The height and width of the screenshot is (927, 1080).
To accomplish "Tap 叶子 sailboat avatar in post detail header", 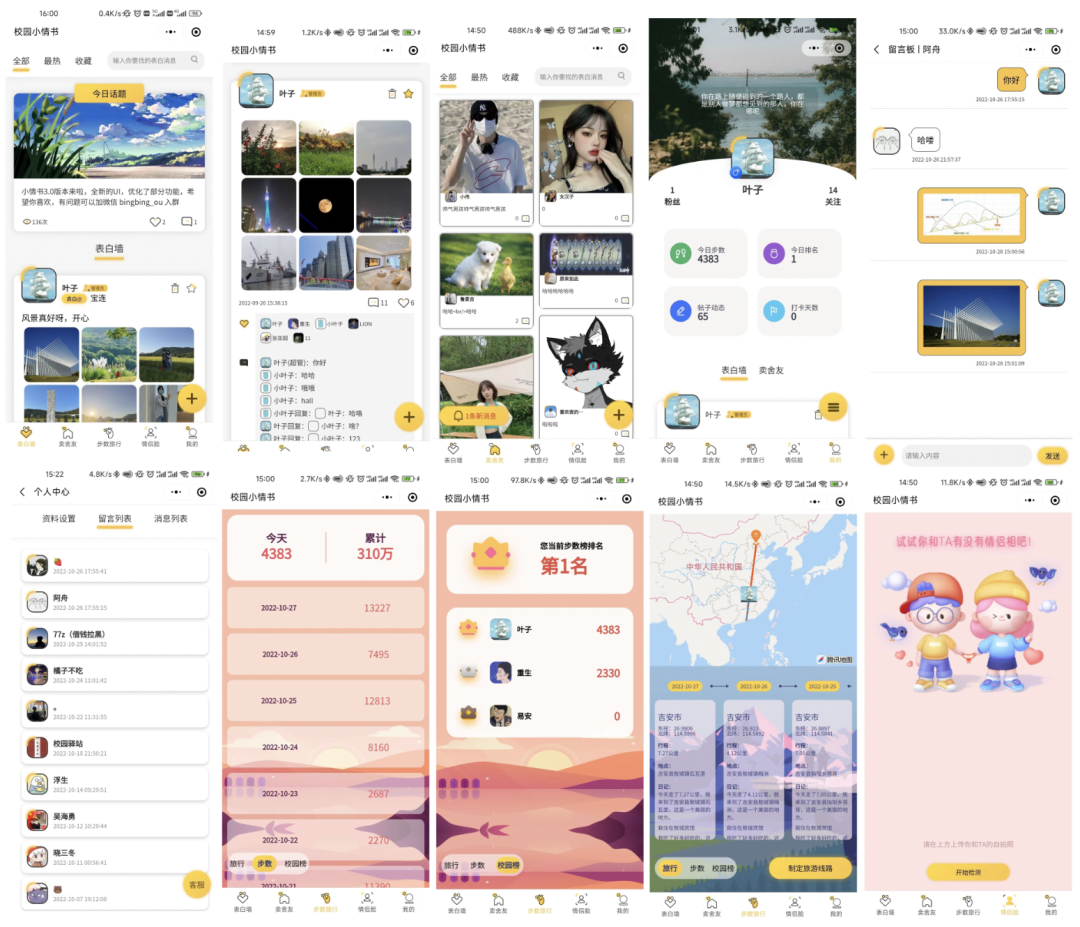I will (x=256, y=92).
